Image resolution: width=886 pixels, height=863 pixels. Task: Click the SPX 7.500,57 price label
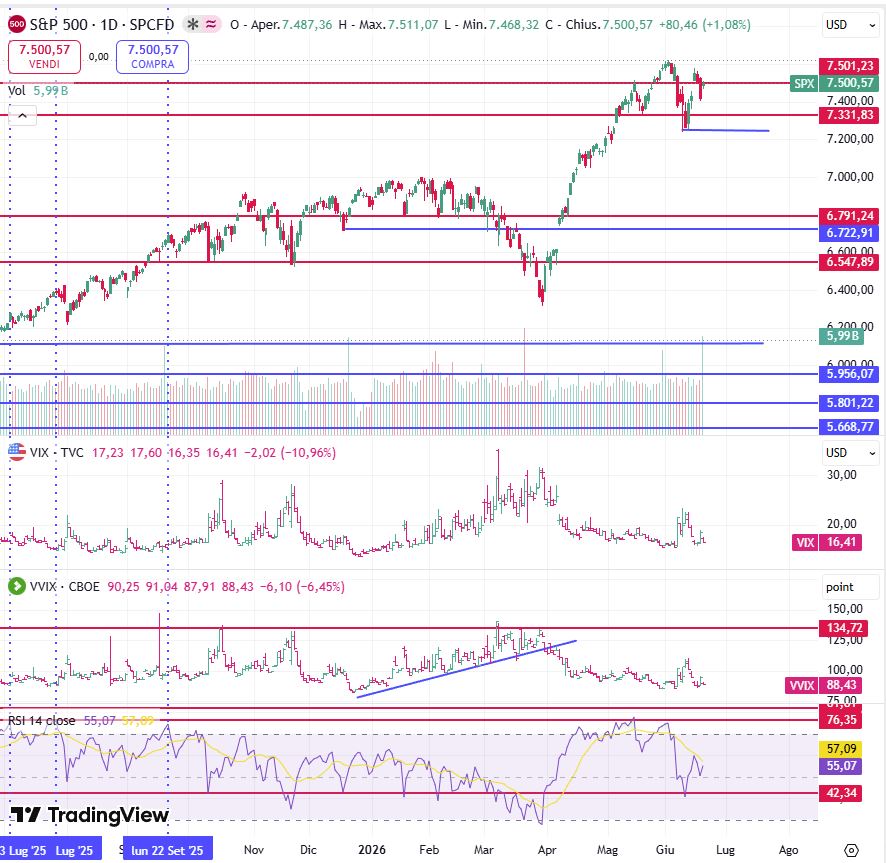[x=834, y=83]
